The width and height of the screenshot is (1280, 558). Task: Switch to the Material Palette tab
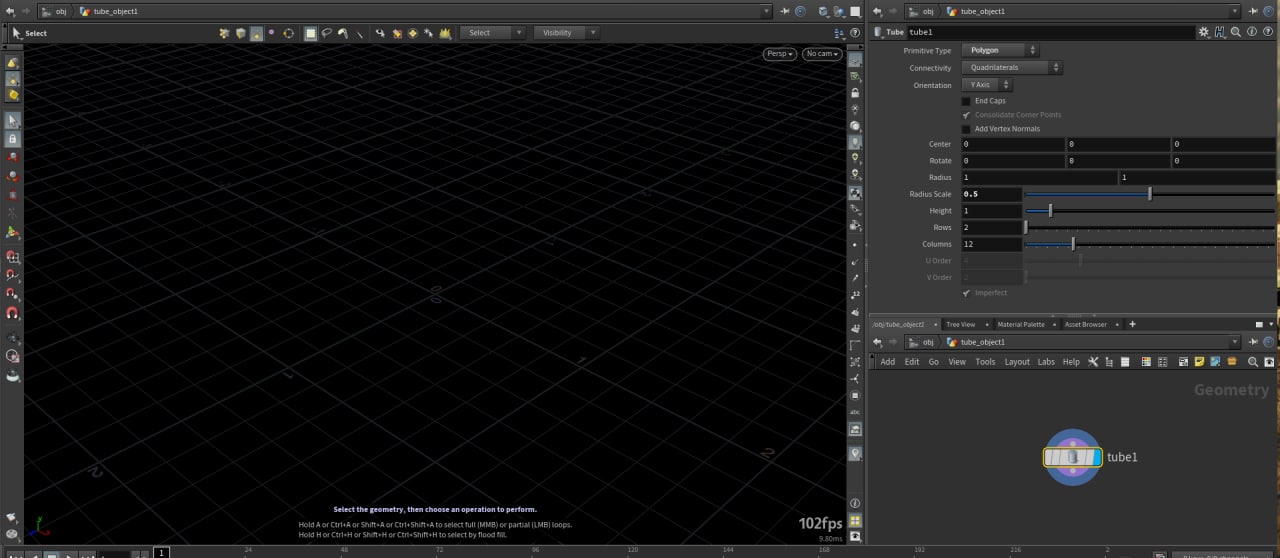coord(1020,324)
